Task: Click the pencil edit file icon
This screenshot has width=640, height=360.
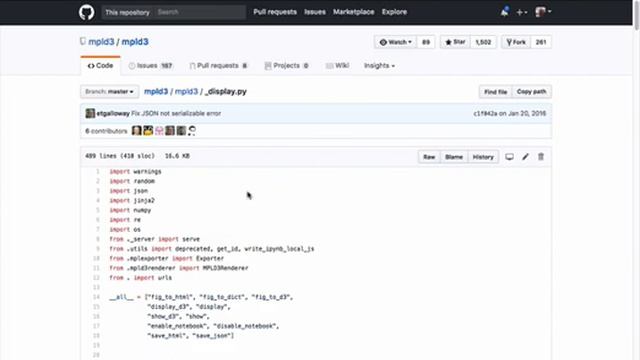Action: [x=525, y=157]
